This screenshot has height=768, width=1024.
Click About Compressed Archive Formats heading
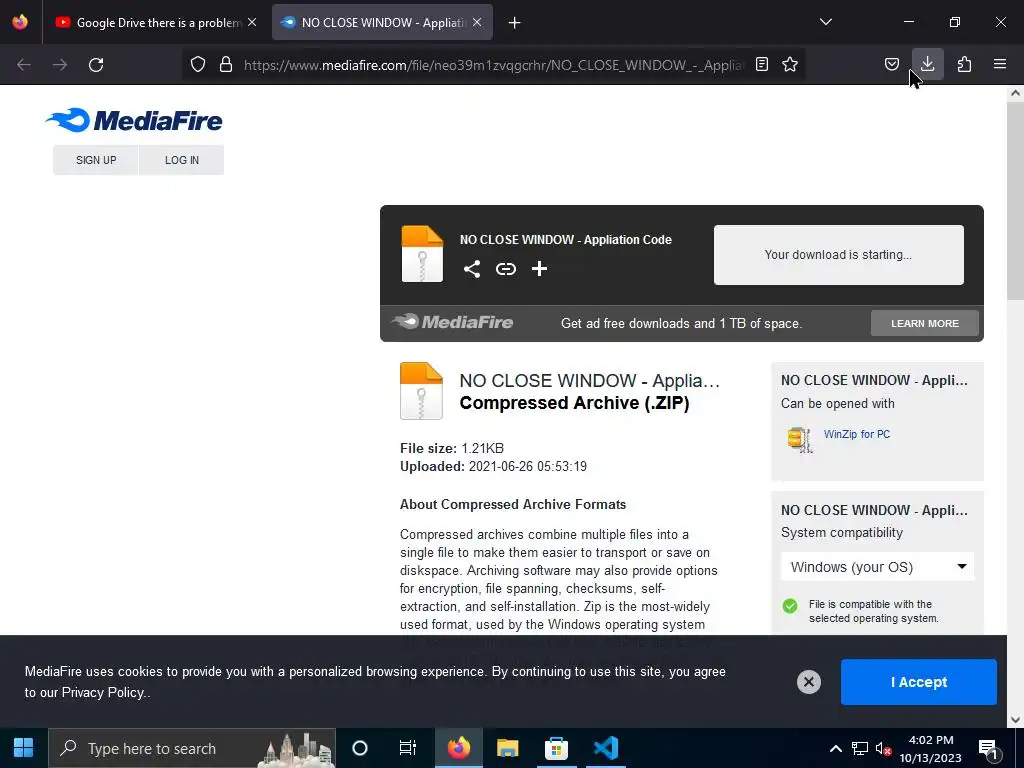click(x=513, y=504)
